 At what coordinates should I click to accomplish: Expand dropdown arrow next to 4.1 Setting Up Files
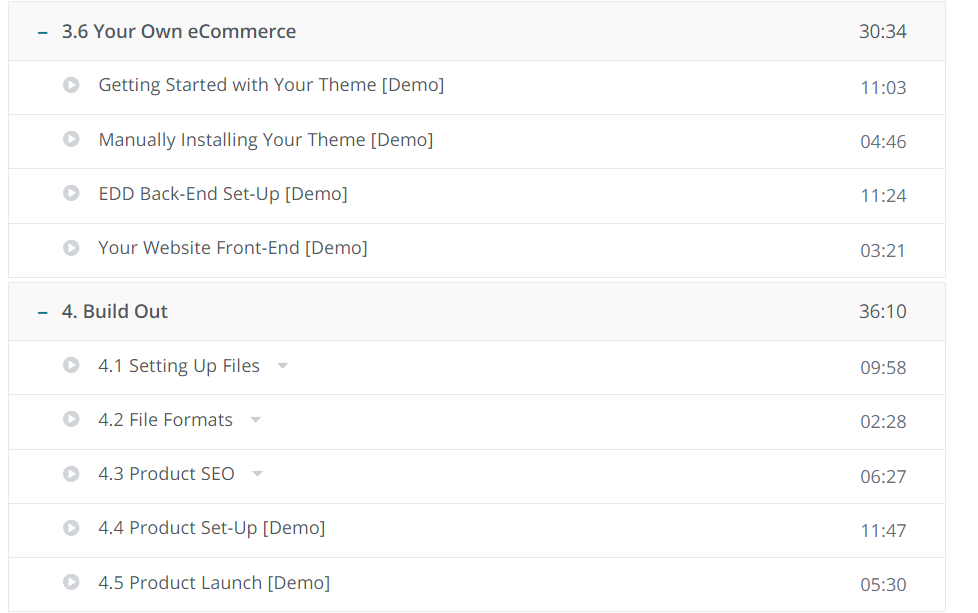(283, 366)
